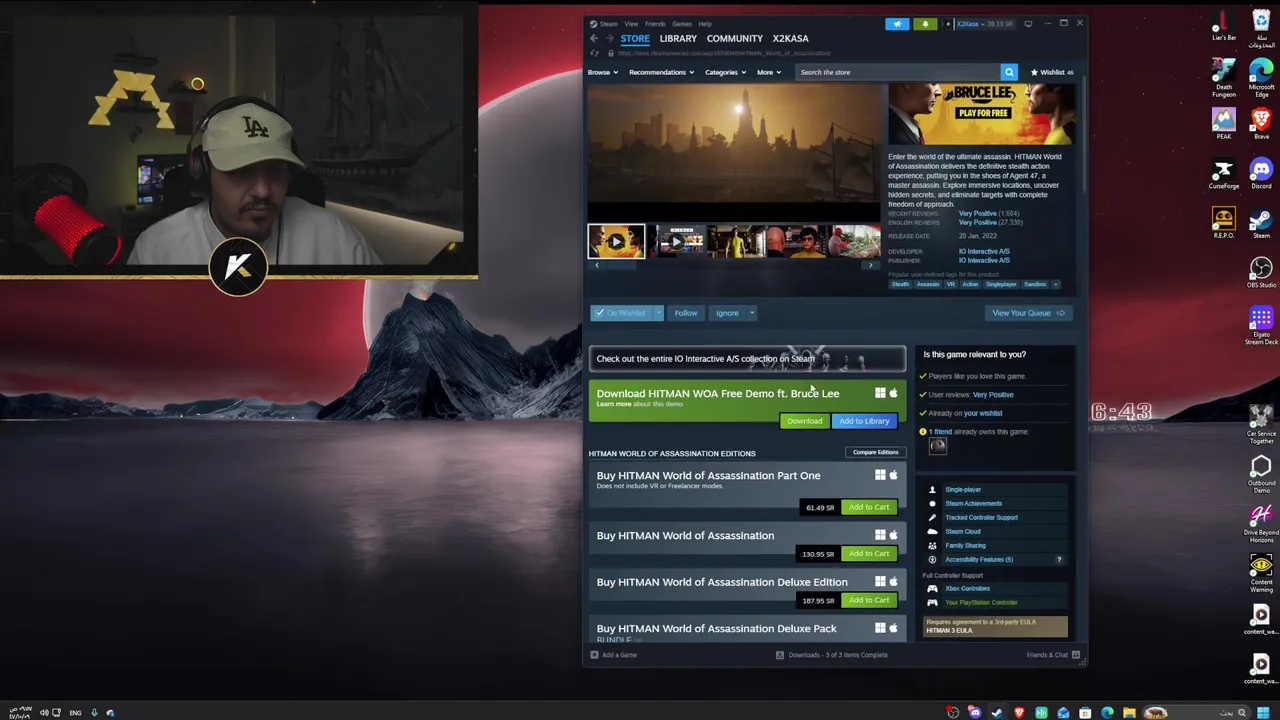The height and width of the screenshot is (720, 1280).
Task: Click View Your Queue button
Action: 1027,313
